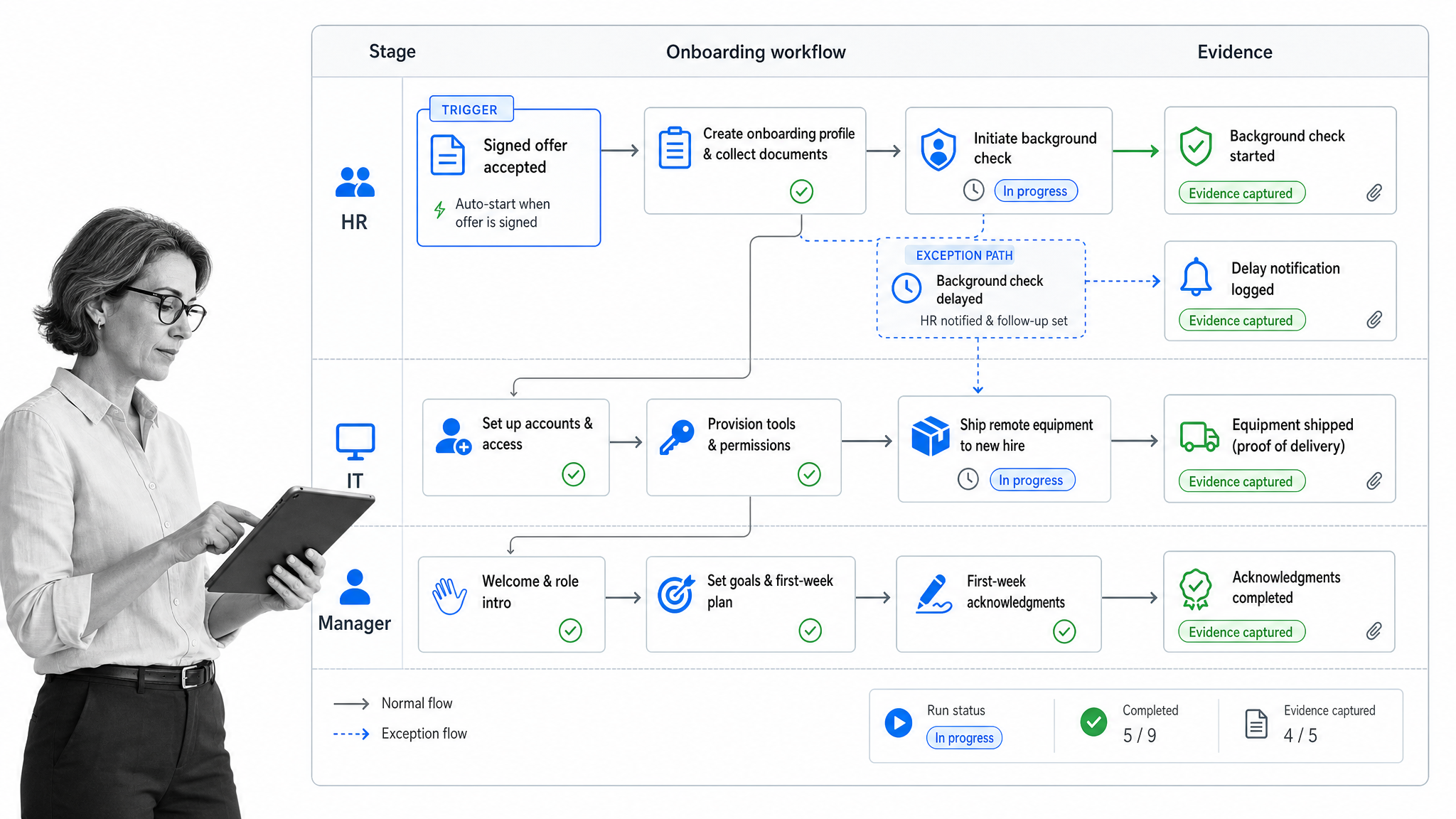Viewport: 1456px width, 819px height.
Task: Click the green truck icon
Action: tap(1199, 437)
